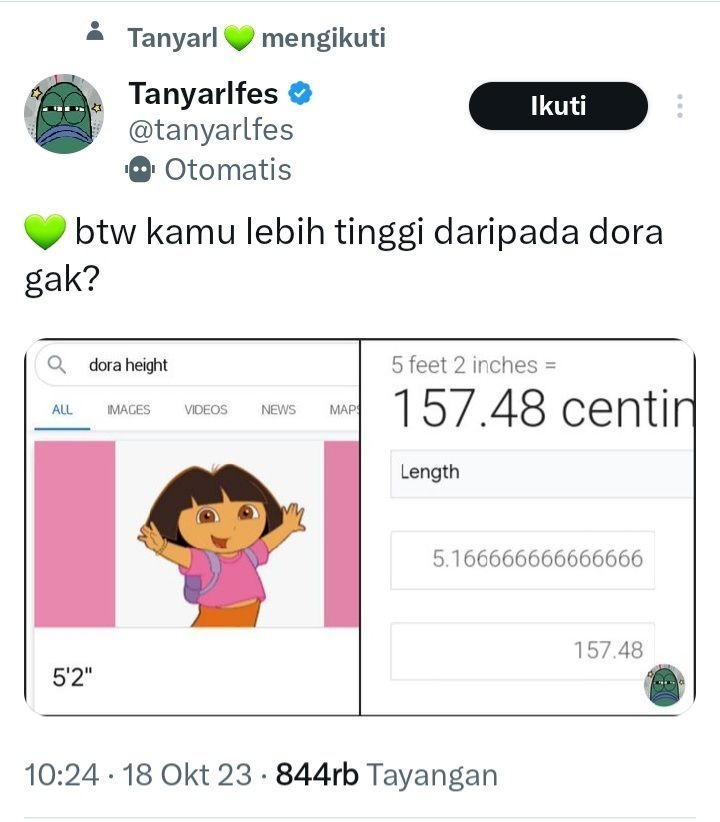Select the NEWS search tab
This screenshot has width=720, height=822.
(278, 409)
